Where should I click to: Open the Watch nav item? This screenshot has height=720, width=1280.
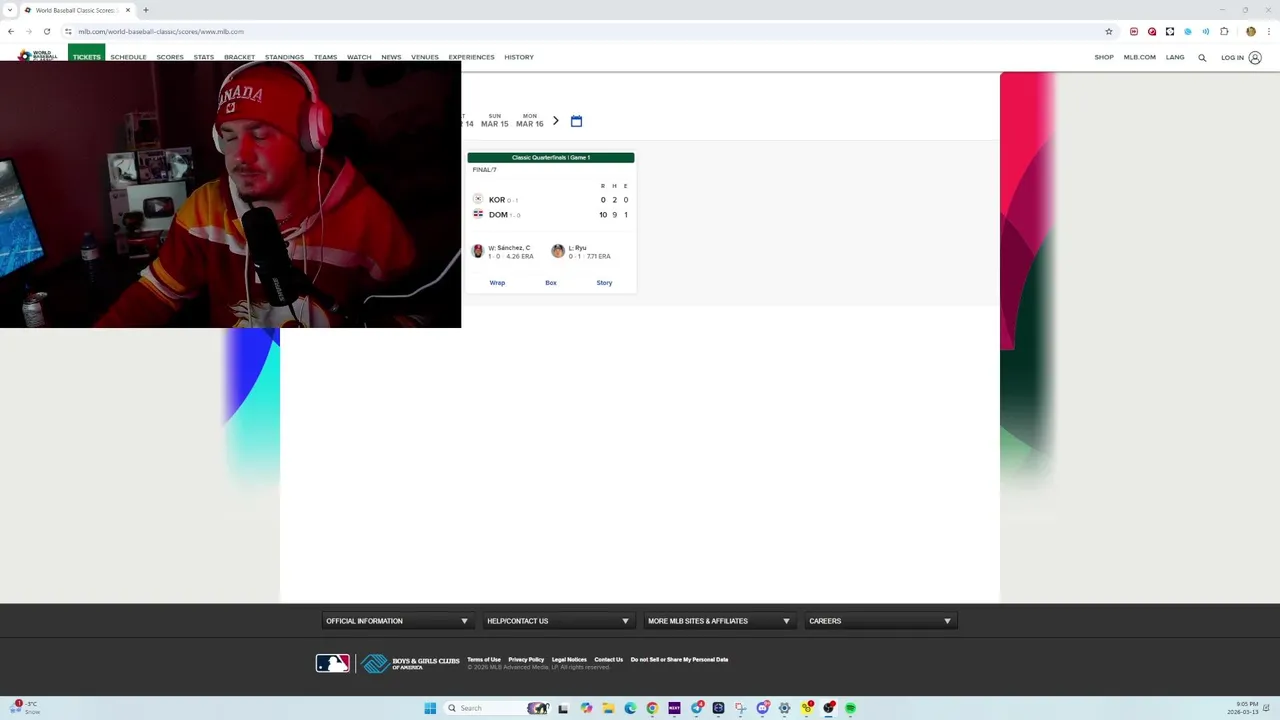tap(359, 57)
